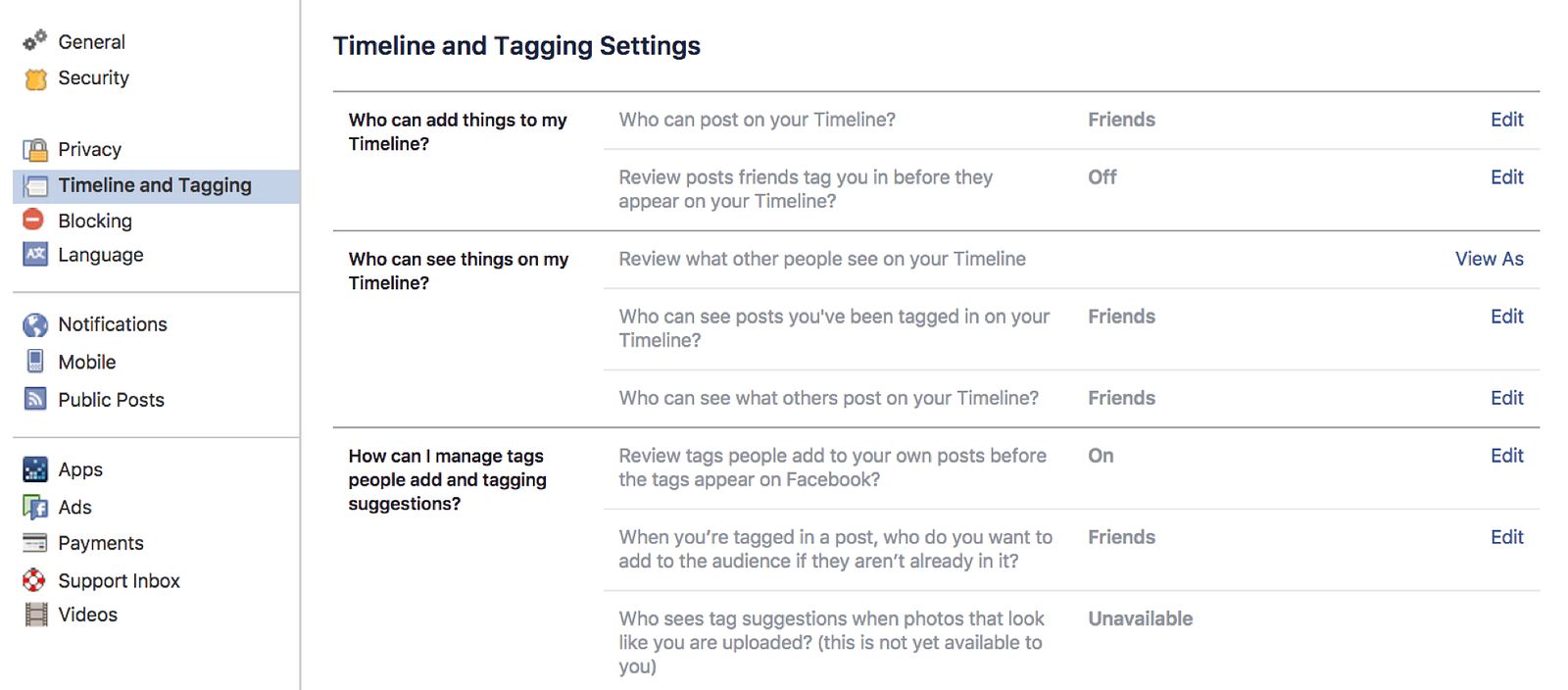Edit who sees posts you've been tagged in
The image size is (1568, 690).
coord(1506,317)
